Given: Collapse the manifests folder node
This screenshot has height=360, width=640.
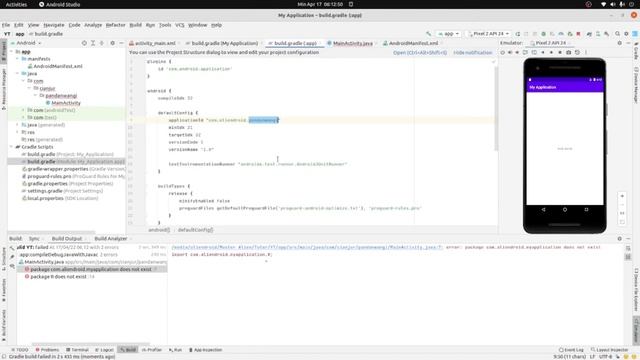Looking at the screenshot, I should tap(18, 59).
